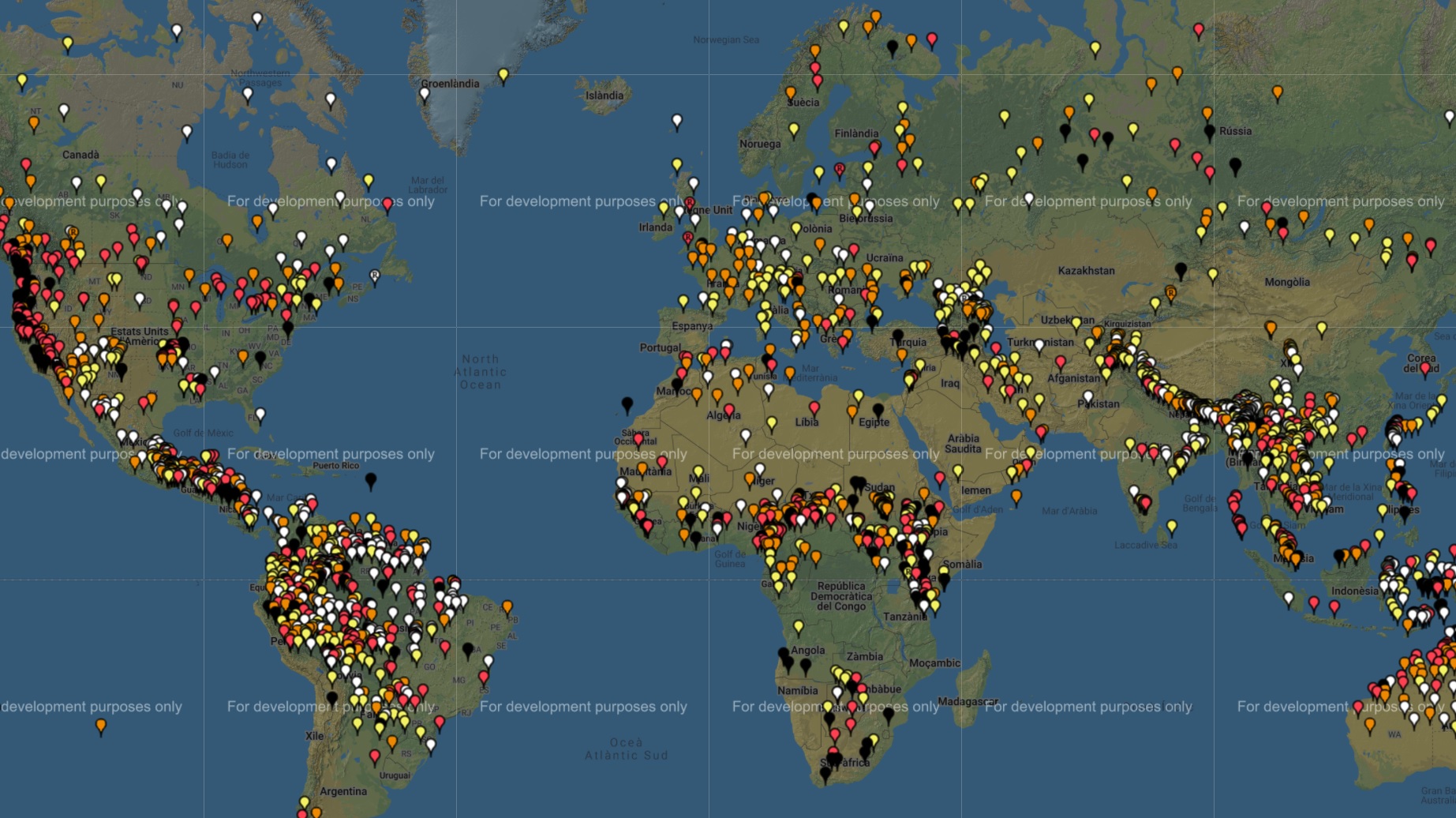Click the white marker under the Groenlàndia label
This screenshot has height=818, width=1456.
(x=425, y=95)
